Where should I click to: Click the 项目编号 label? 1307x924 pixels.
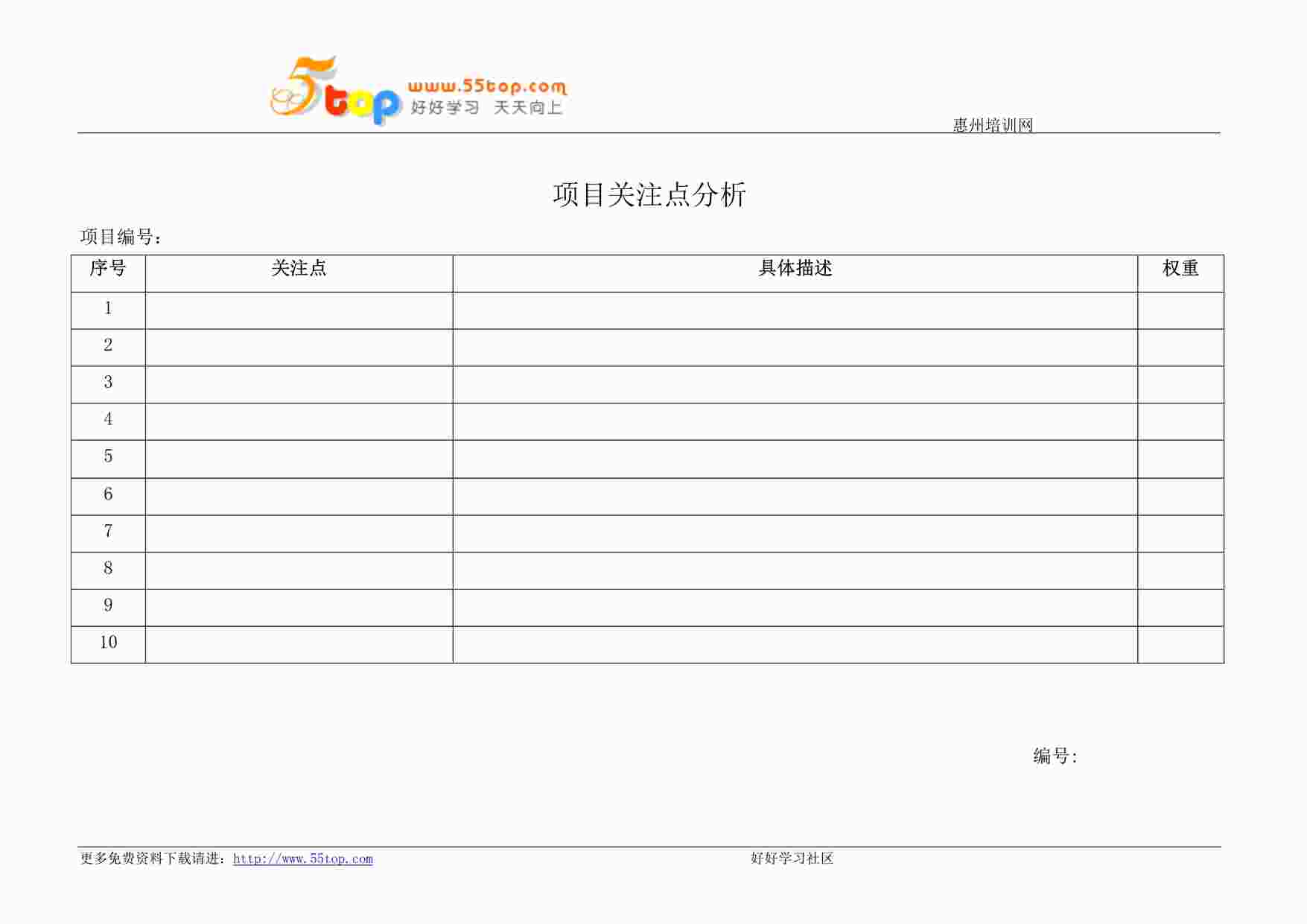(121, 237)
